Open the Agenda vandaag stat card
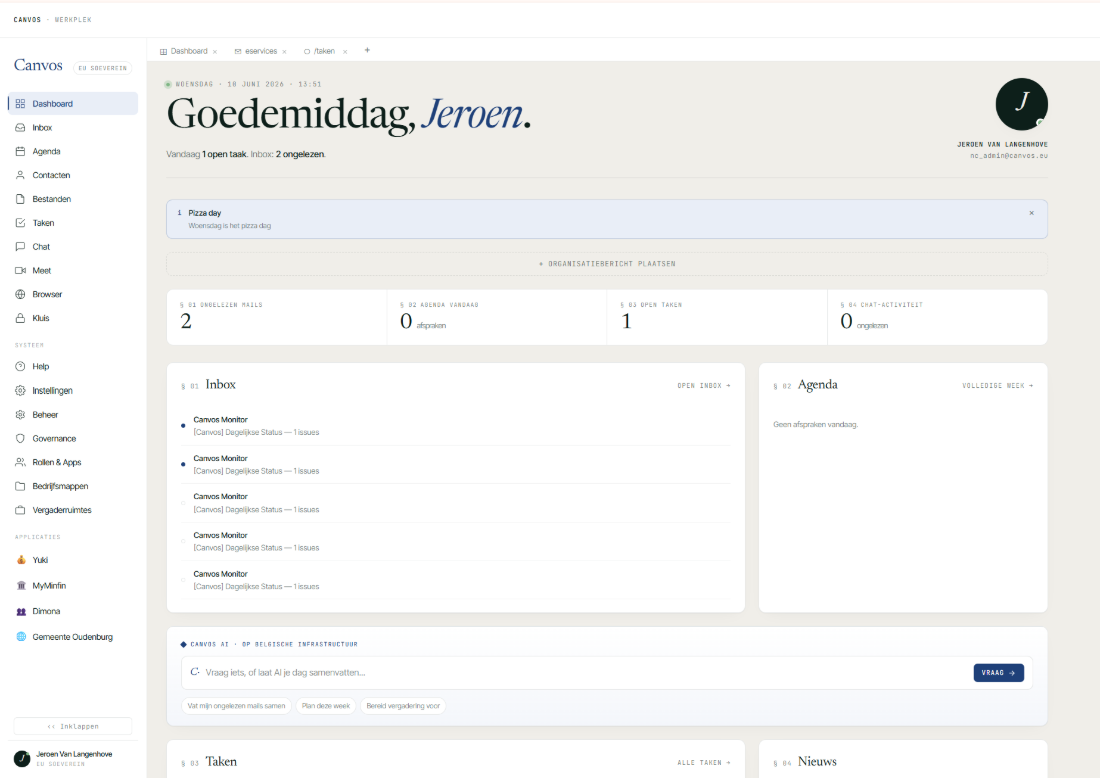1100x778 pixels. [497, 317]
